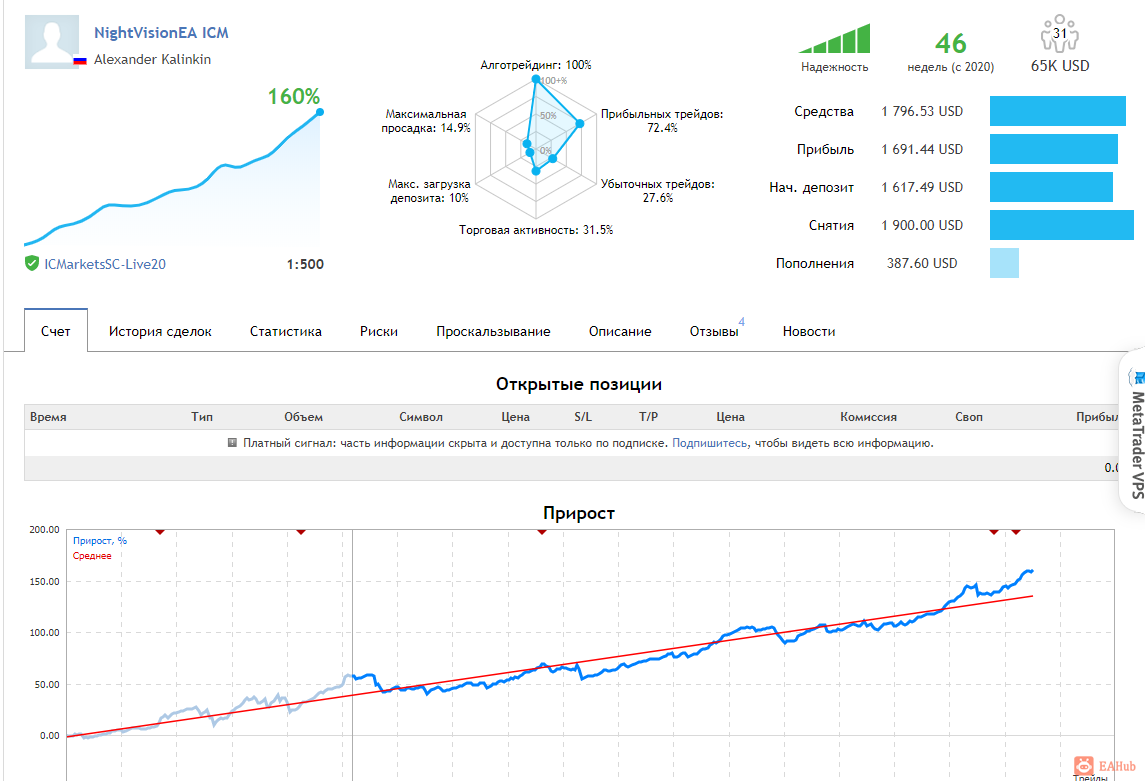Click the Торговая активность 31.5% label

[536, 230]
